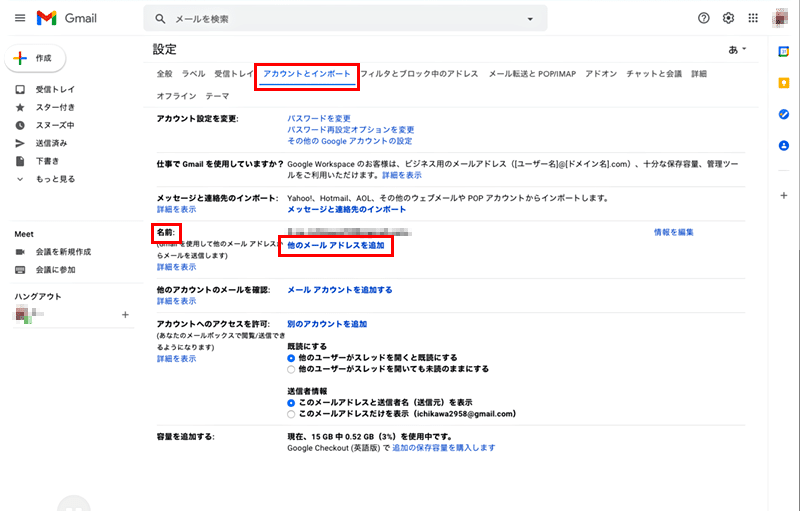The width and height of the screenshot is (800, 511).
Task: Open the あ input tools dropdown
Action: (x=737, y=49)
